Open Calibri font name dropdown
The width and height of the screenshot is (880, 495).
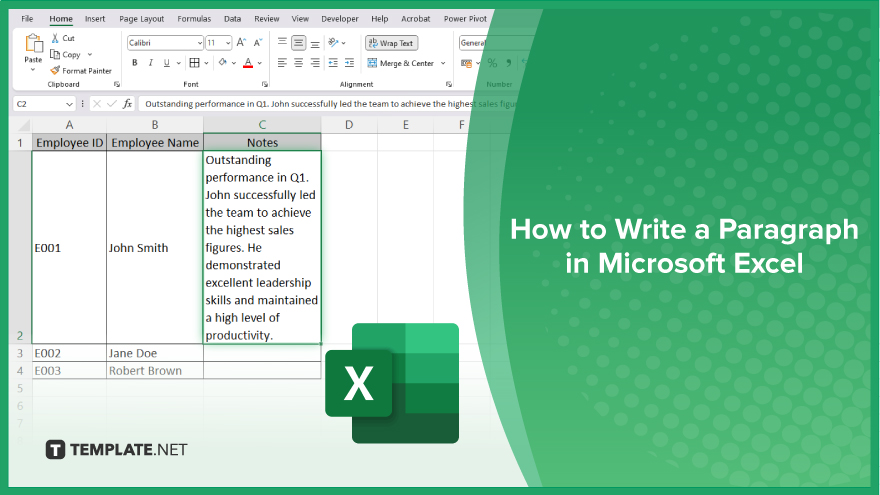tap(200, 43)
